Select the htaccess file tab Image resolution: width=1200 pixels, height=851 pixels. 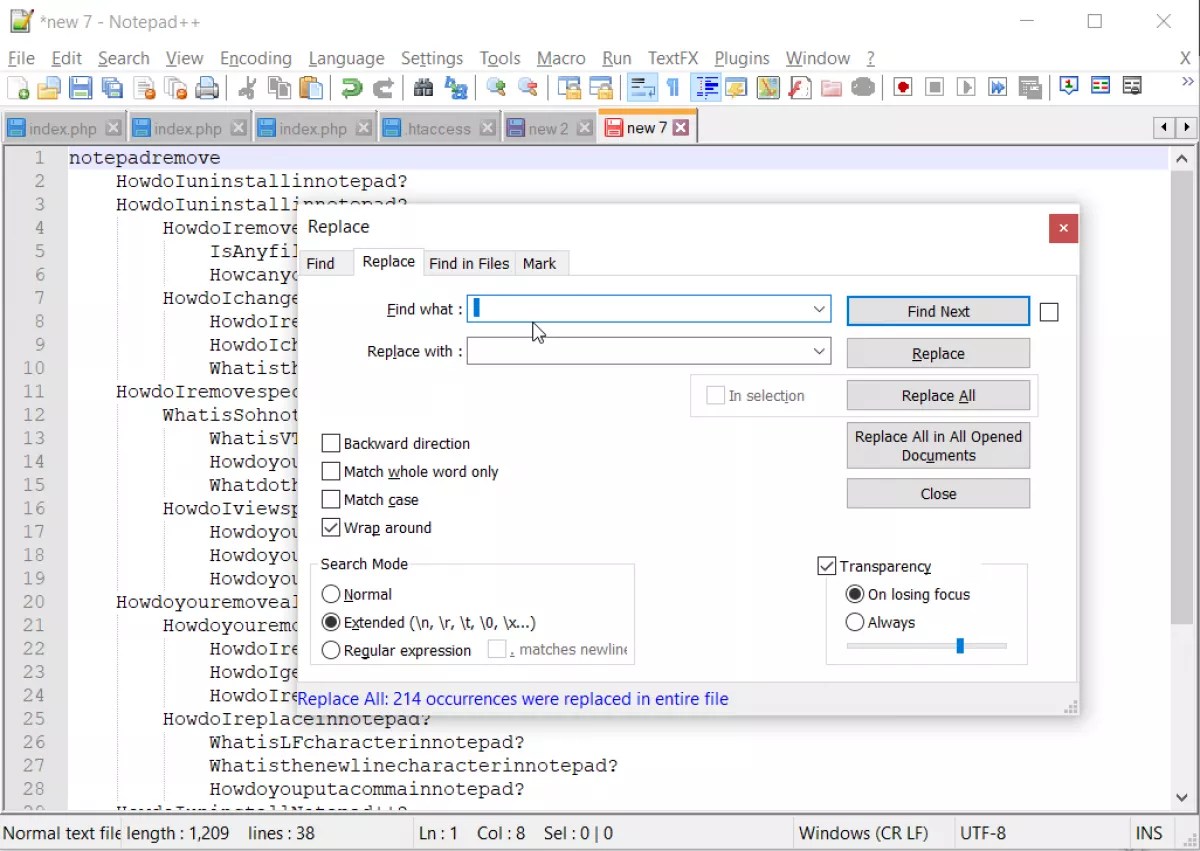[x=440, y=127]
